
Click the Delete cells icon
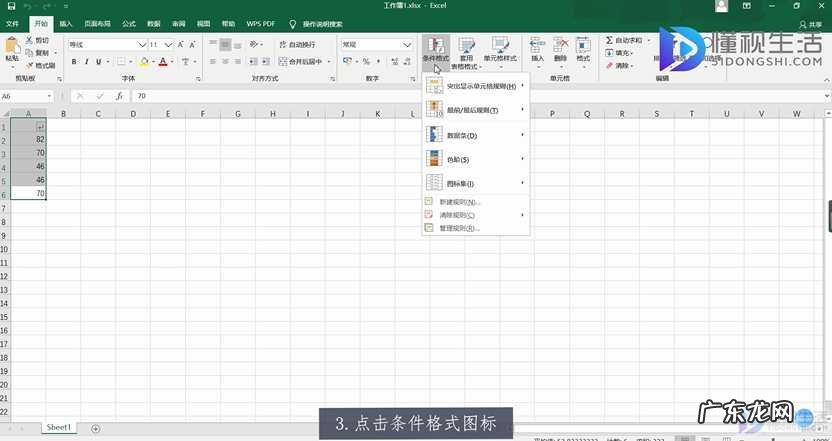pyautogui.click(x=560, y=45)
